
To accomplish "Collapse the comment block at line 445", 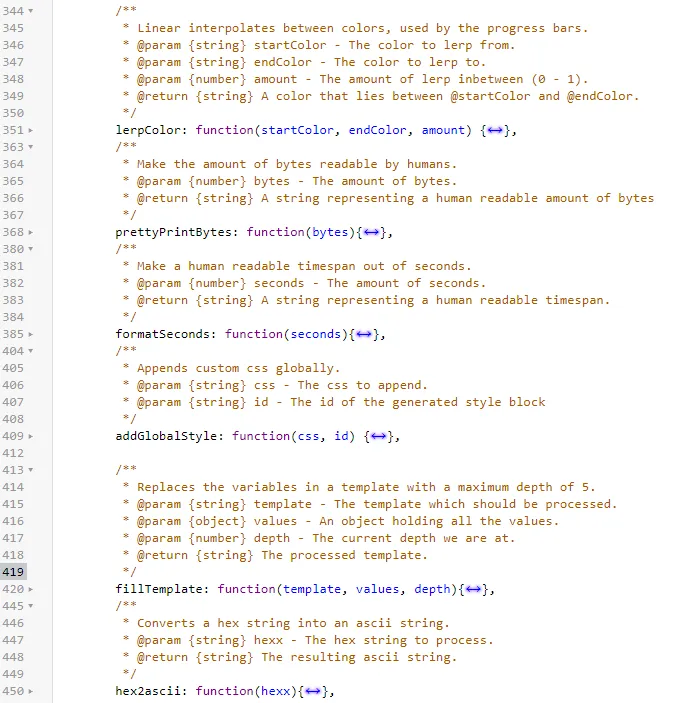I will (x=30, y=606).
